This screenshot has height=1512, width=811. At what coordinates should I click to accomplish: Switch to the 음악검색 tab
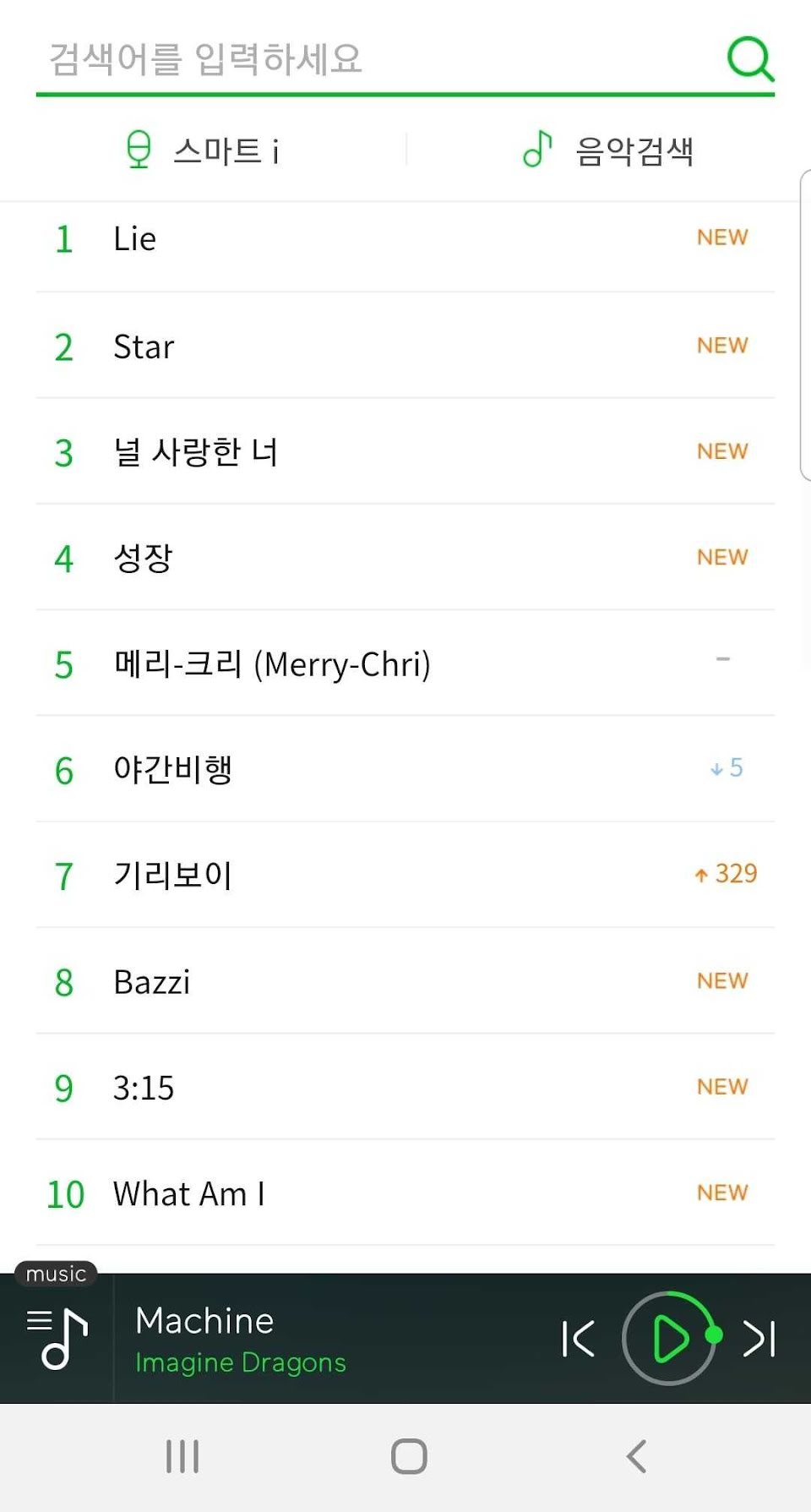pyautogui.click(x=634, y=151)
